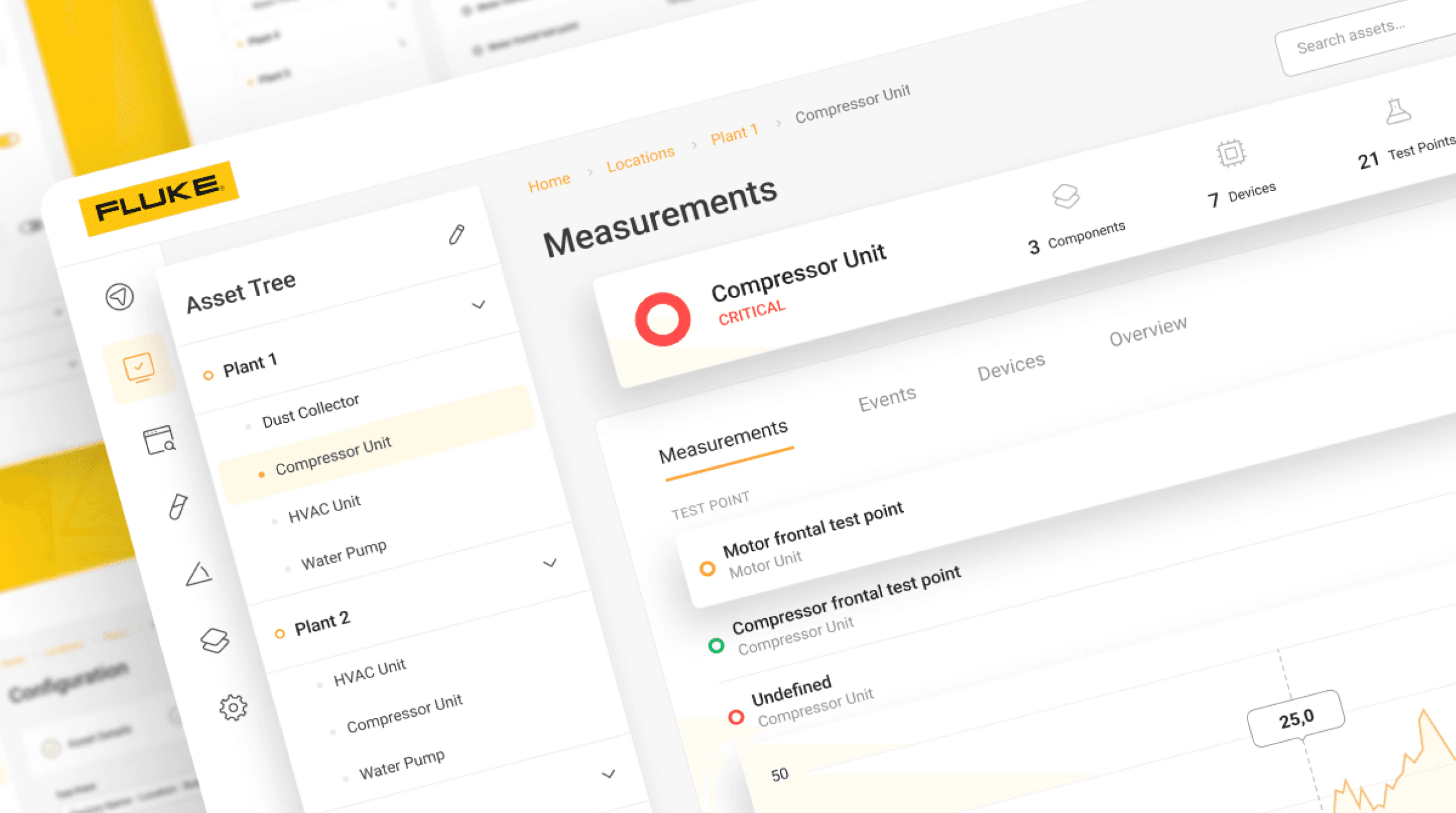Click red status ring beside Undefined
Image resolution: width=1456 pixels, height=813 pixels.
(736, 717)
